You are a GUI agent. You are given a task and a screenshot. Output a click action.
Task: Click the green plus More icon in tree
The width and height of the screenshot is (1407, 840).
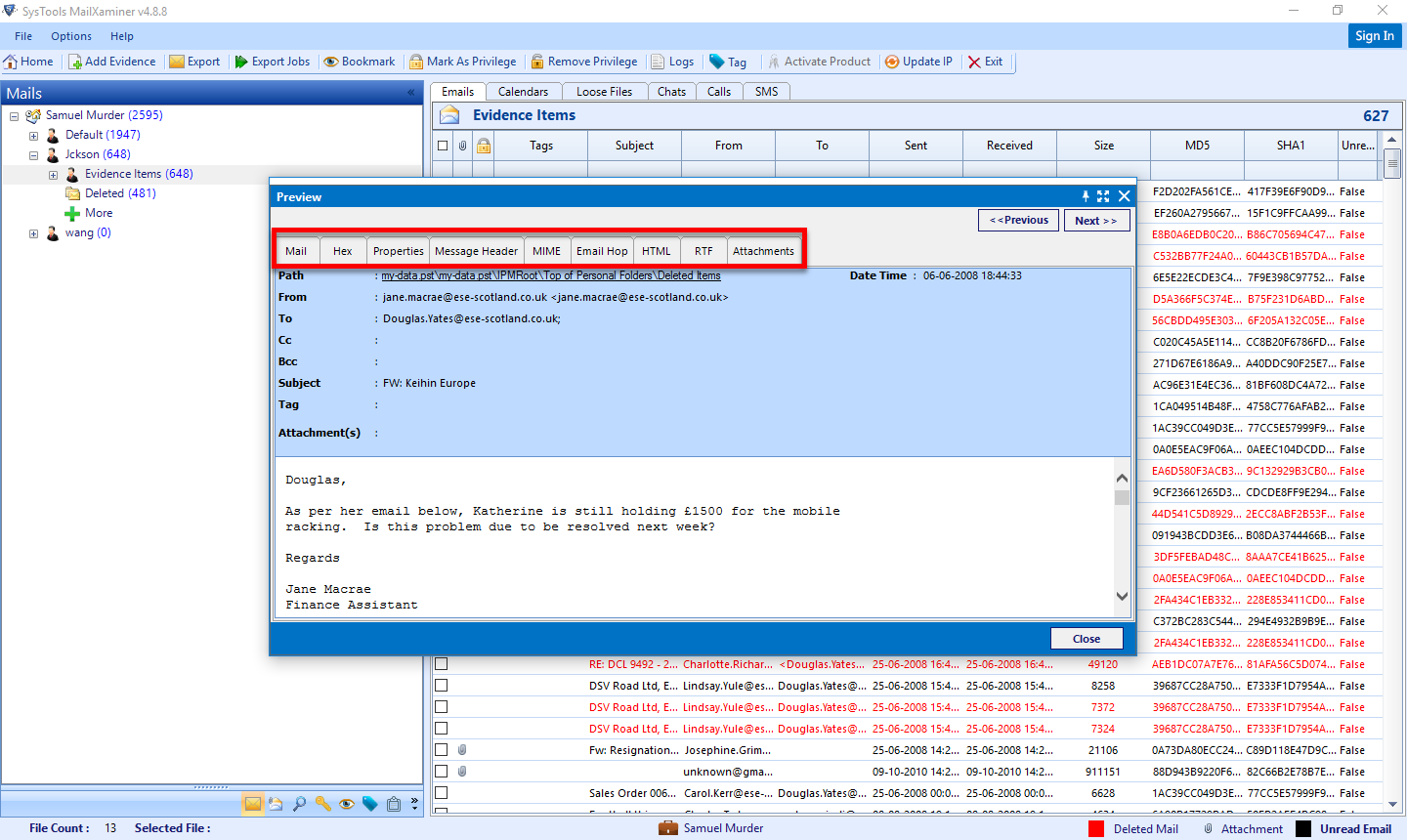coord(72,213)
